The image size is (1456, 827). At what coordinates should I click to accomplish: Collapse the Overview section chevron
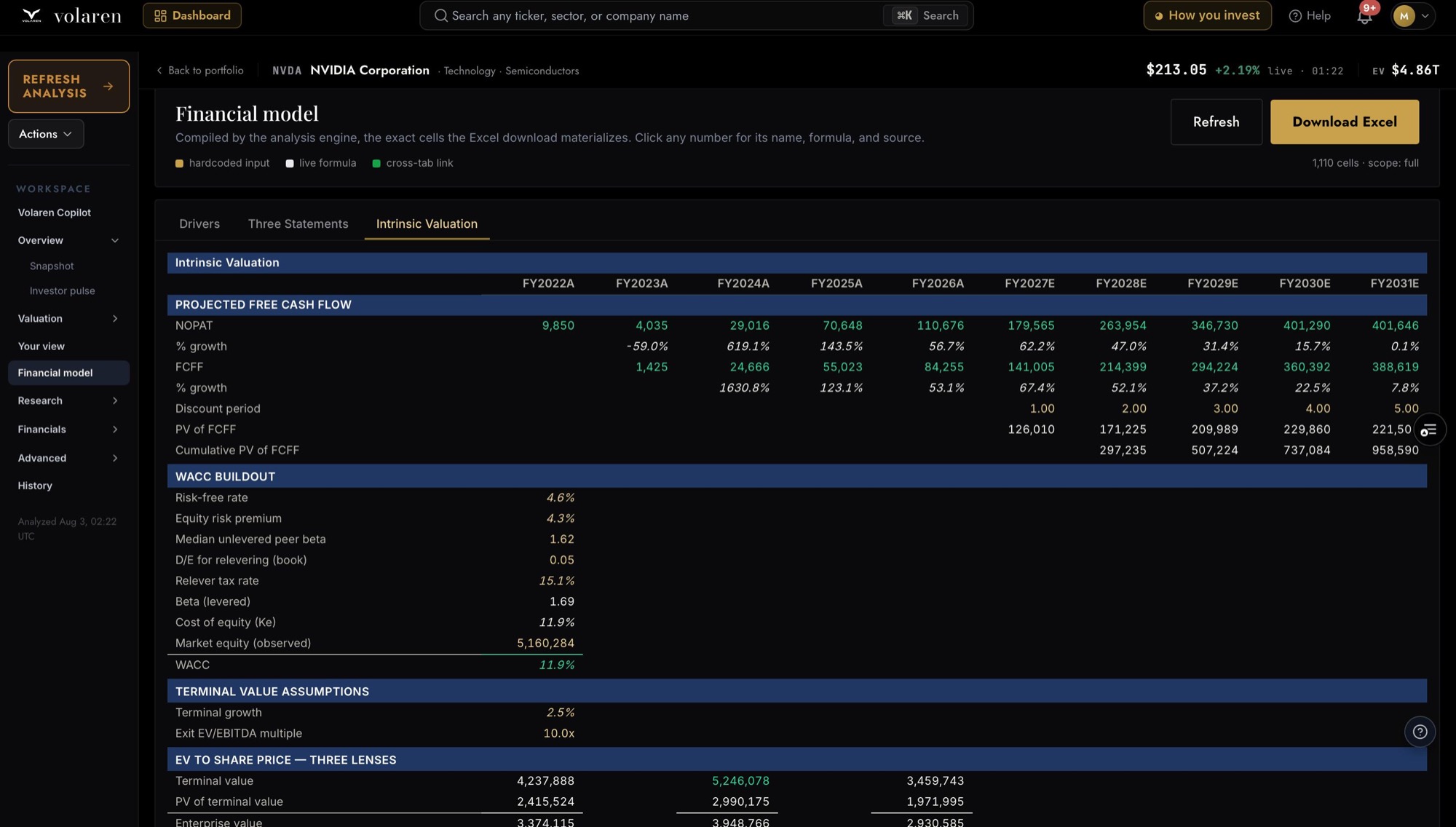[x=114, y=240]
